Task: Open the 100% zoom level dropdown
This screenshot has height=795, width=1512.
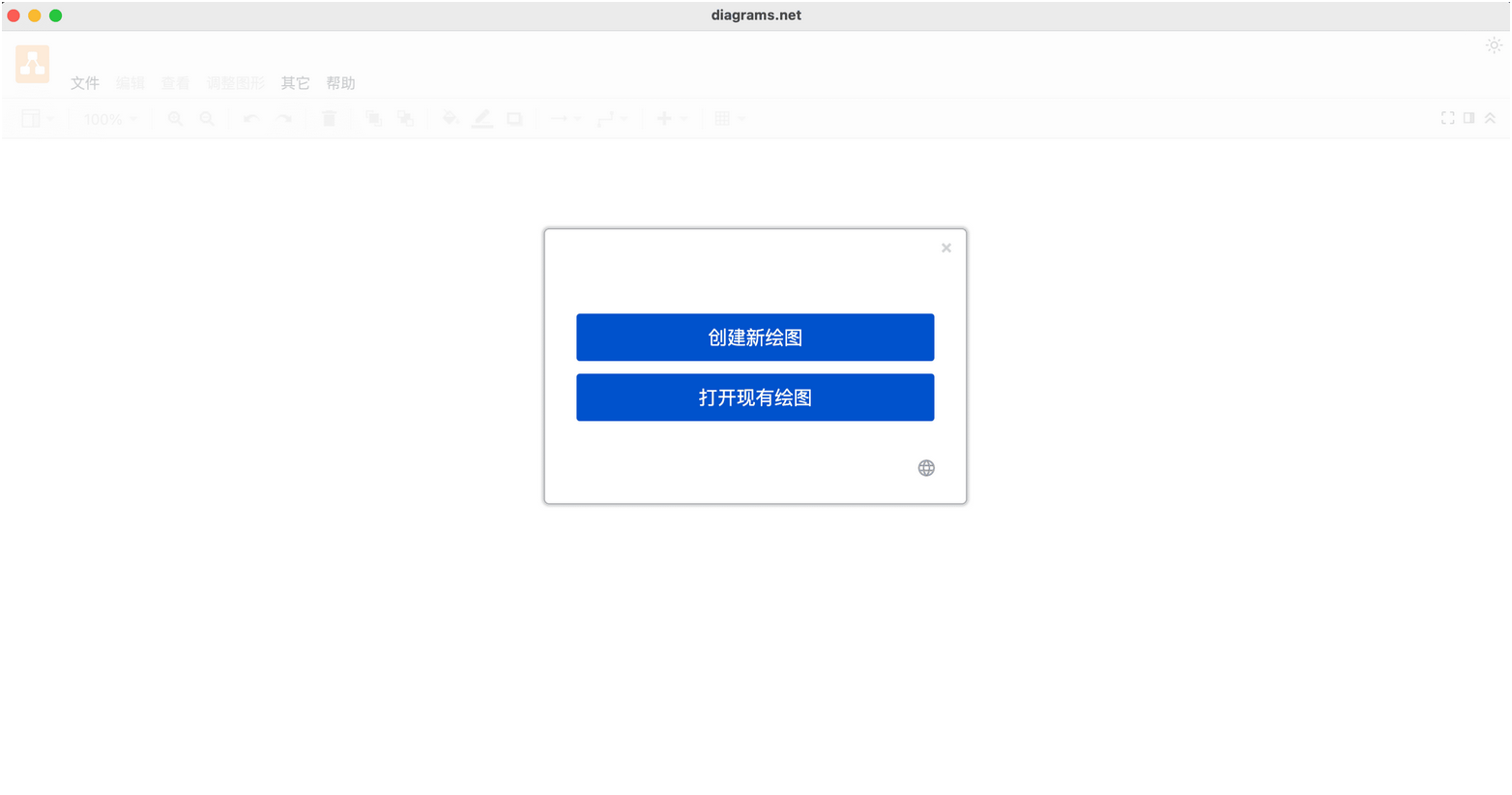Action: pyautogui.click(x=110, y=119)
